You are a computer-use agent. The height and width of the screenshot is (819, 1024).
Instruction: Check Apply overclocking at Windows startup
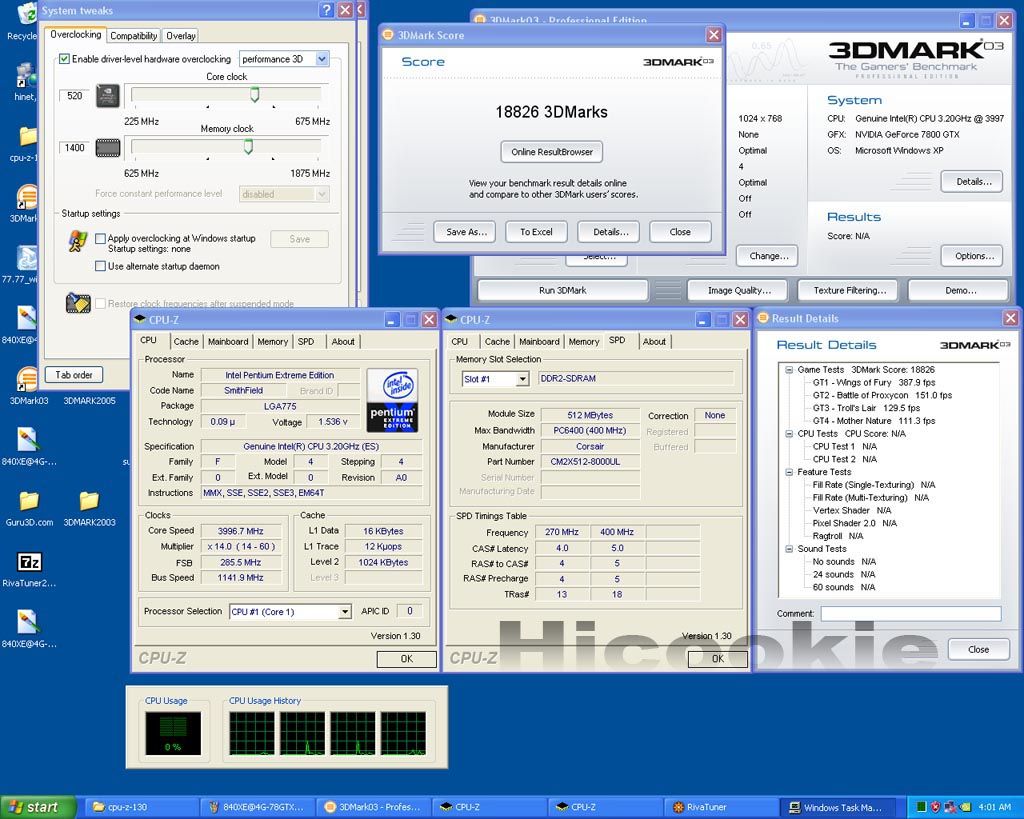[x=100, y=238]
